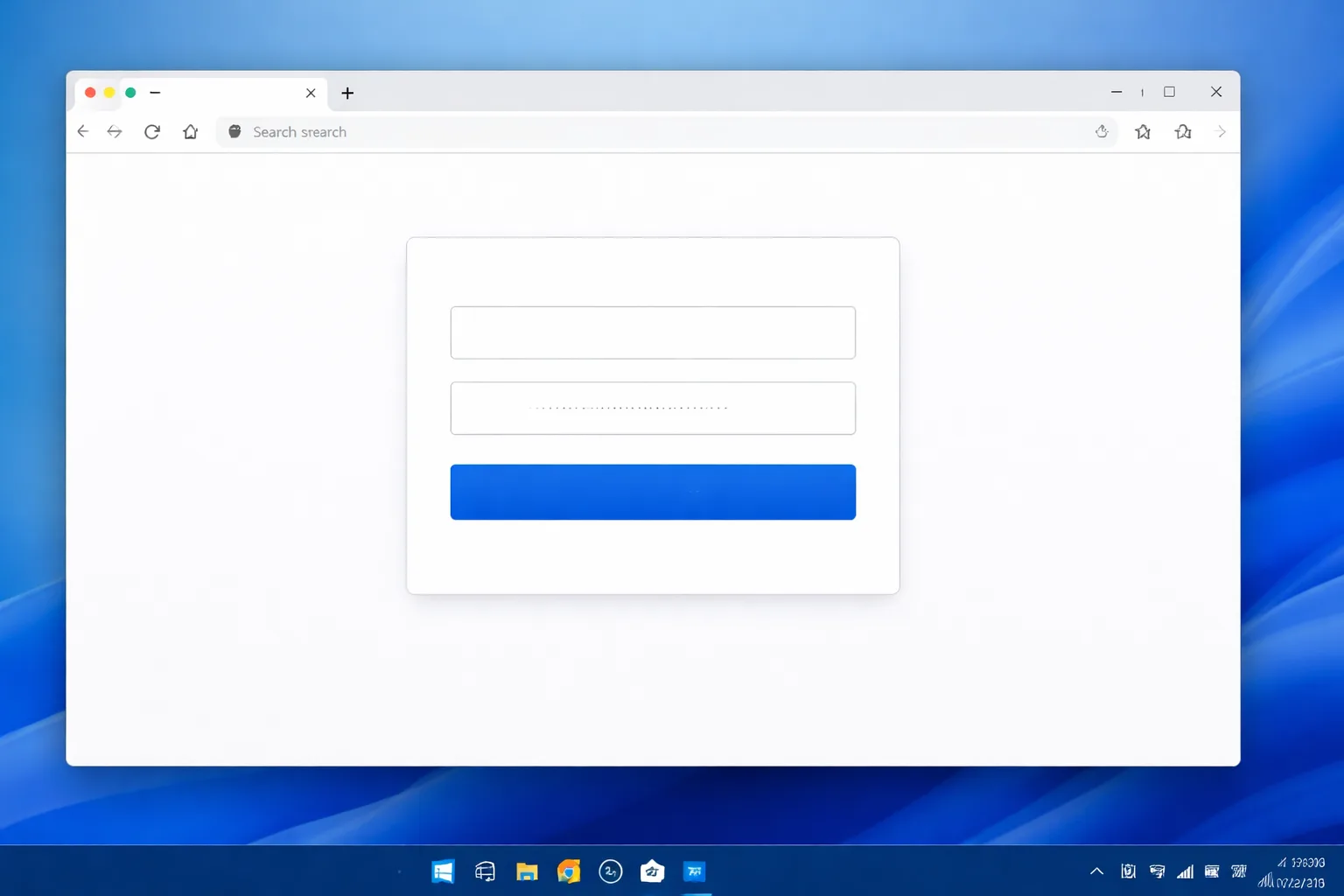This screenshot has height=896, width=1344.
Task: Open the blue active app in taskbar
Action: tap(695, 871)
